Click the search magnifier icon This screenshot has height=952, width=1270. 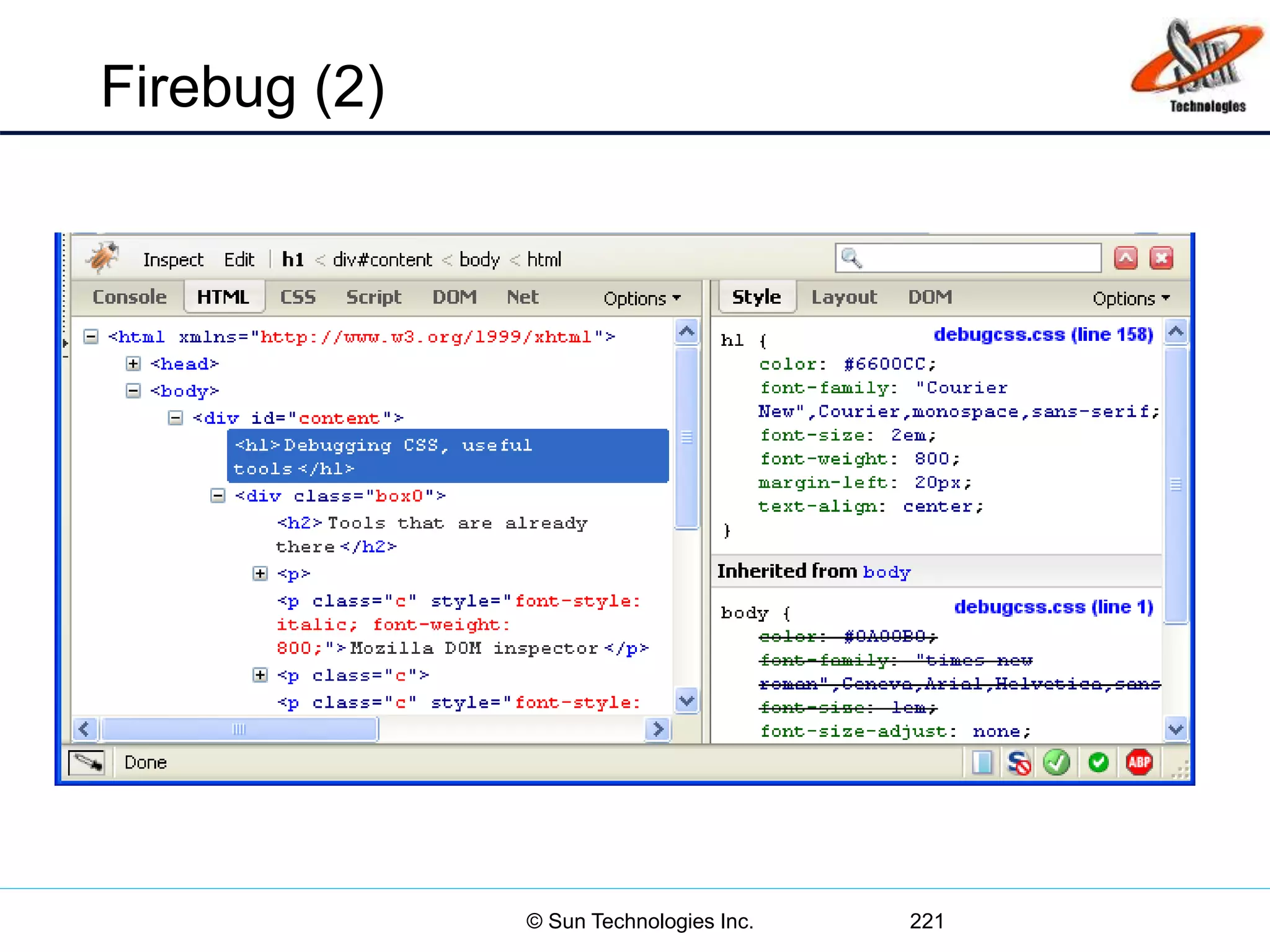pyautogui.click(x=852, y=258)
